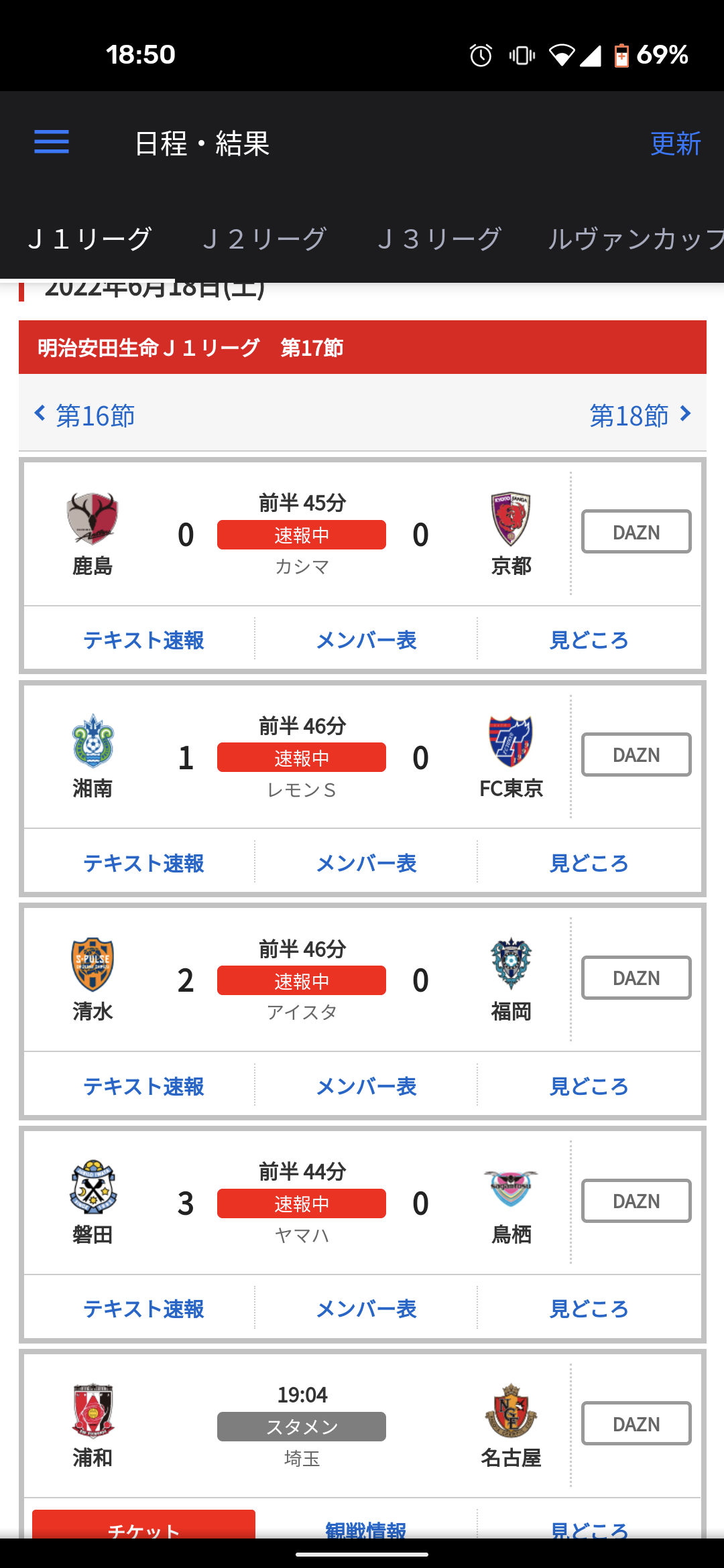Screen dimensions: 724x1568
Task: Tap the Jubilo Iwata team crest
Action: tap(93, 1187)
